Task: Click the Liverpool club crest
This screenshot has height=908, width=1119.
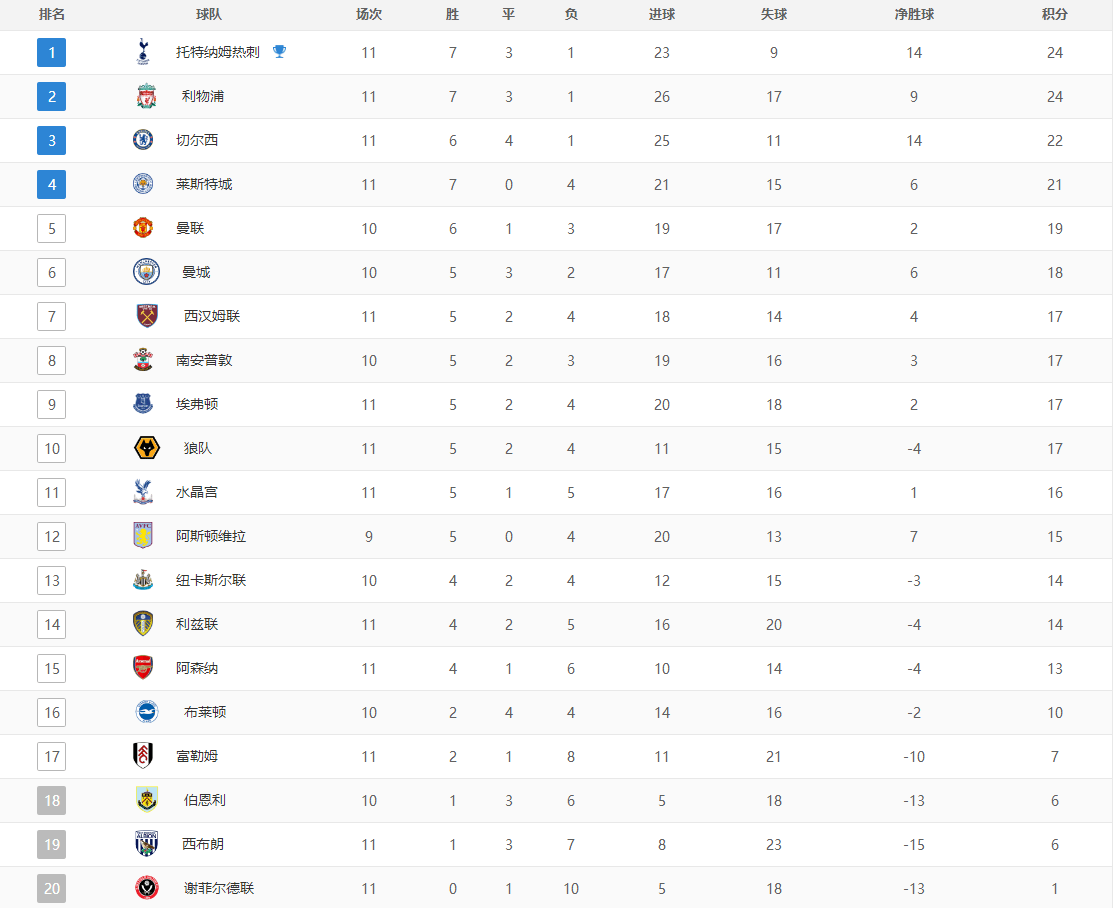Action: (146, 96)
